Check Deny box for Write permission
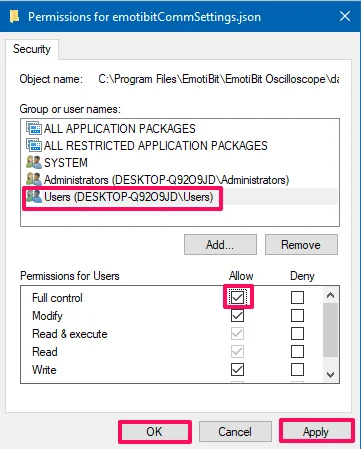361x449 pixels. [x=297, y=369]
